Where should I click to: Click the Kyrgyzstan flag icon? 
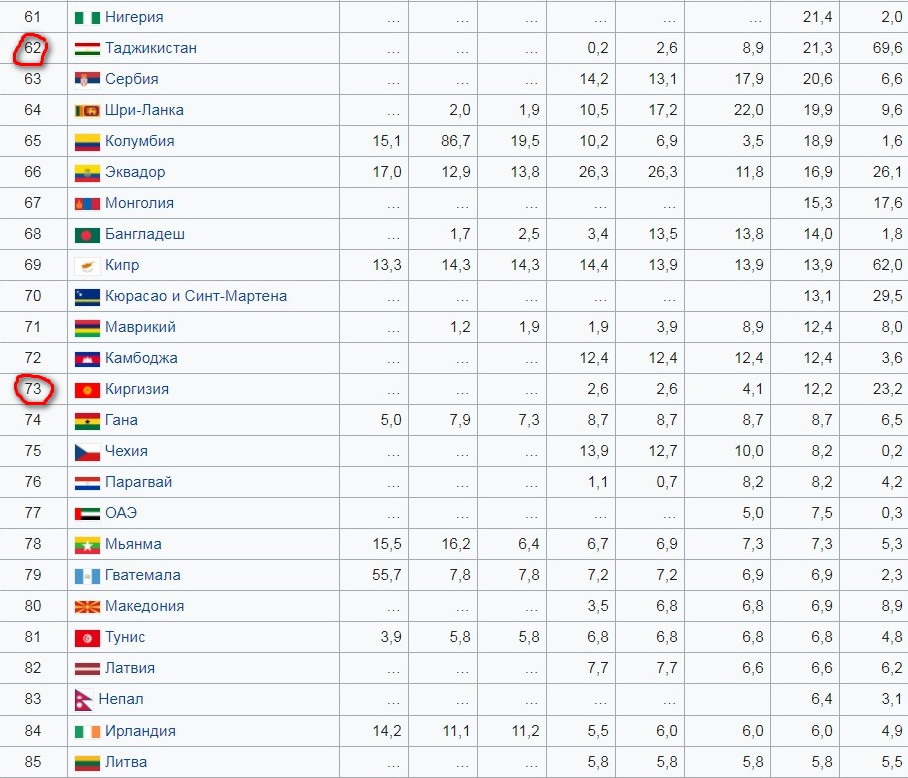click(x=87, y=389)
